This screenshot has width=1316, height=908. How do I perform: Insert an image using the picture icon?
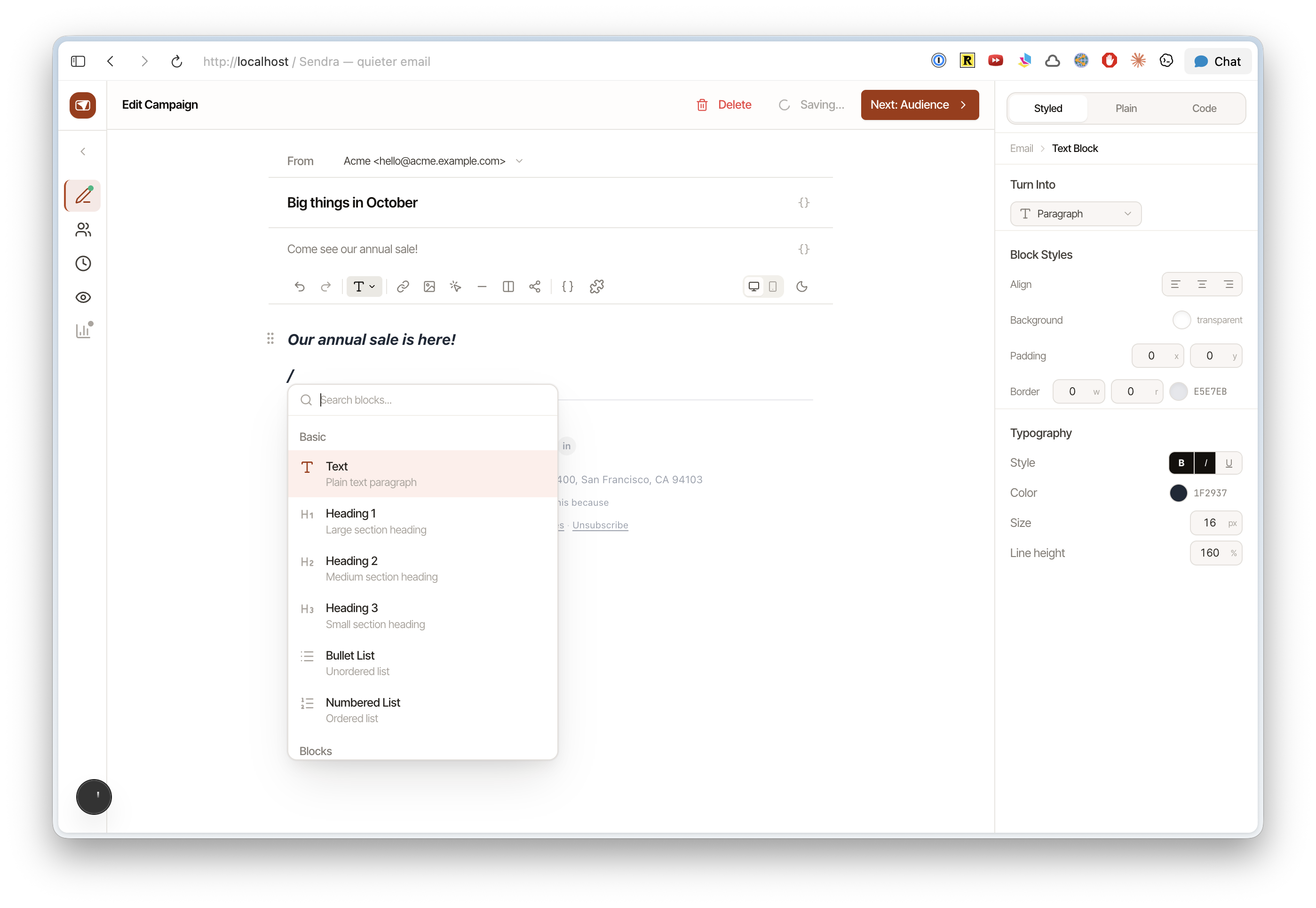point(429,287)
